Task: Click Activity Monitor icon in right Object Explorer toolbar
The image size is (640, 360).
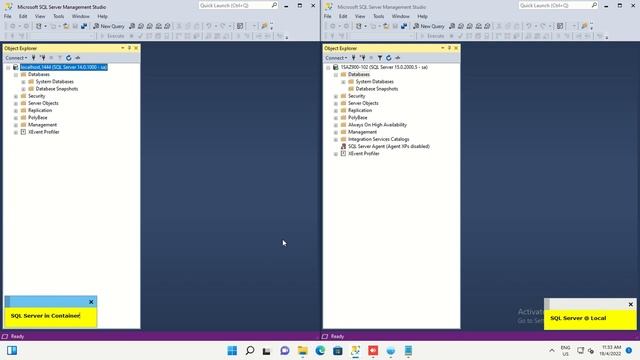Action: coord(398,58)
